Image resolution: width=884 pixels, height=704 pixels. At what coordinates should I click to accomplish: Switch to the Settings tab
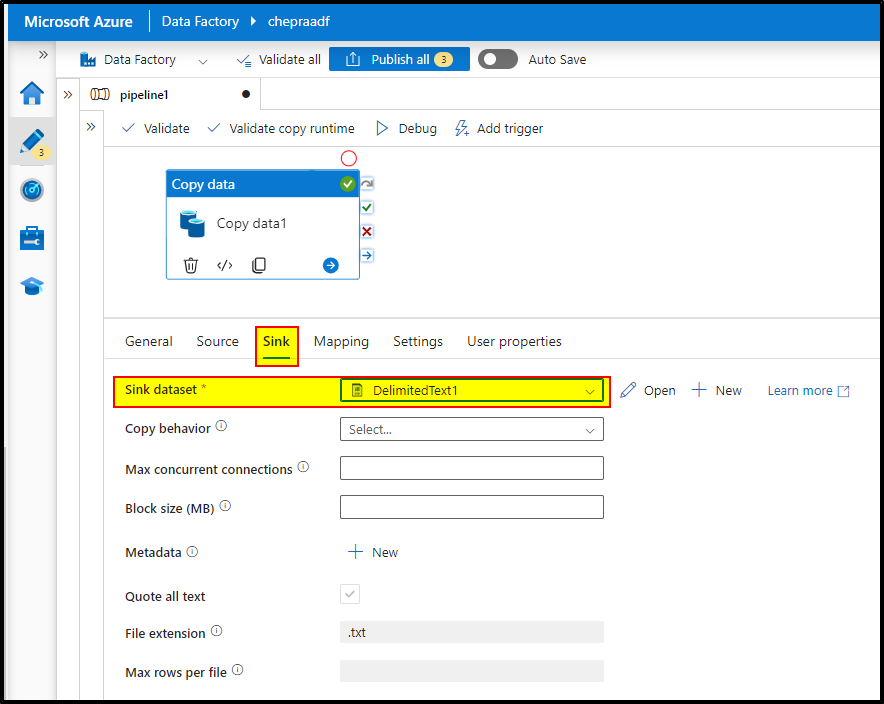pos(418,341)
